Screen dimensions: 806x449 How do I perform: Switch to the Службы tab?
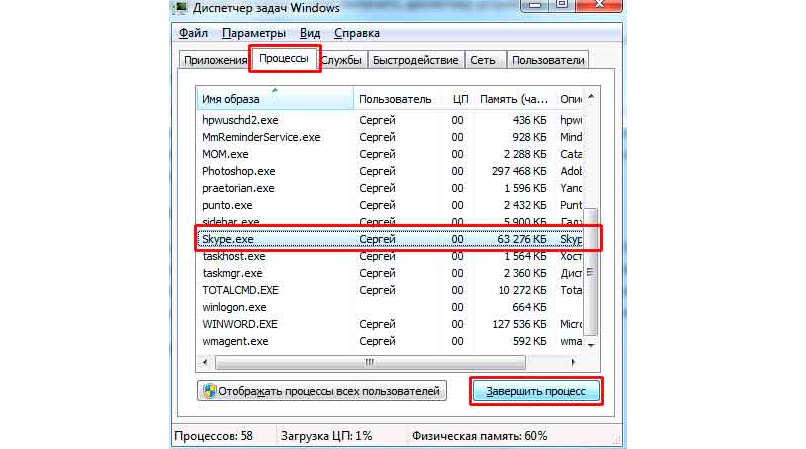point(344,60)
